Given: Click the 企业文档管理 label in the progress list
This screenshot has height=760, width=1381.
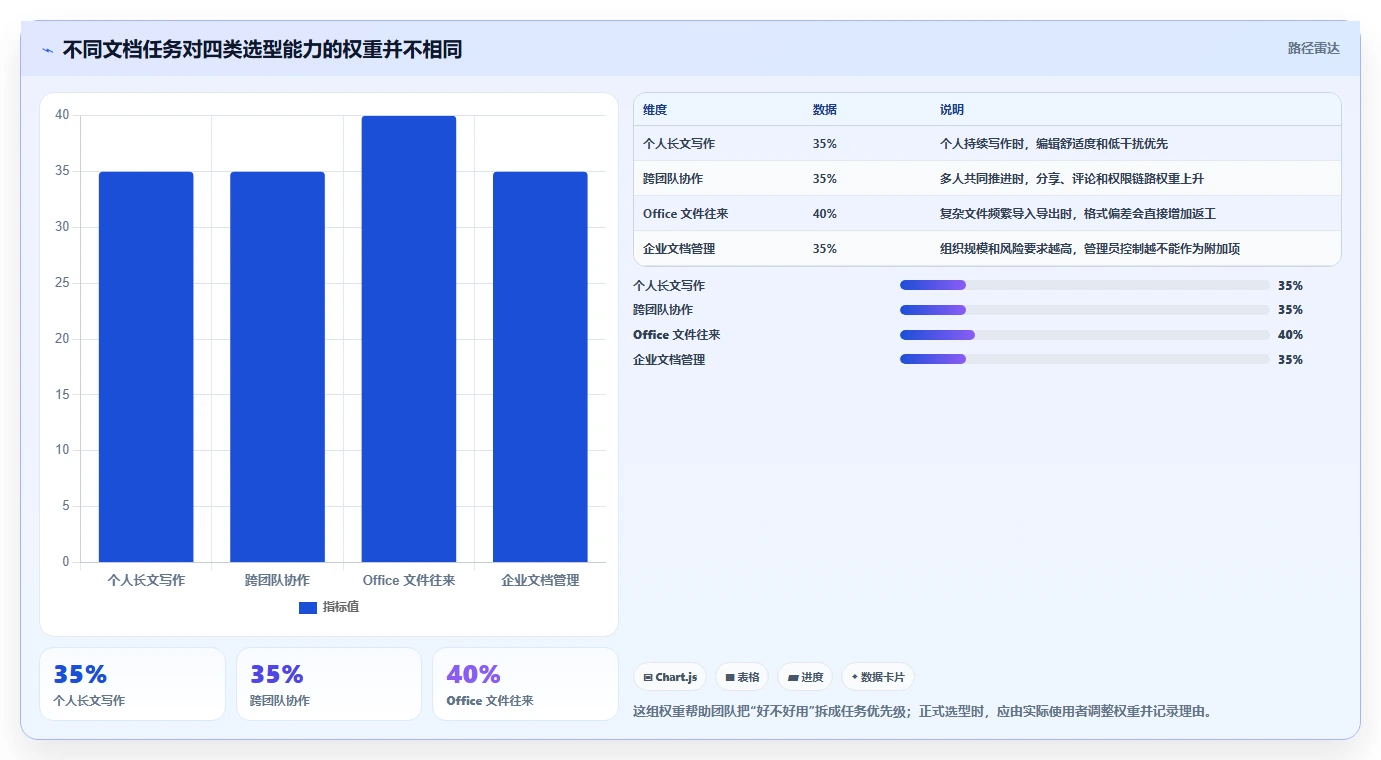Looking at the screenshot, I should tap(669, 360).
